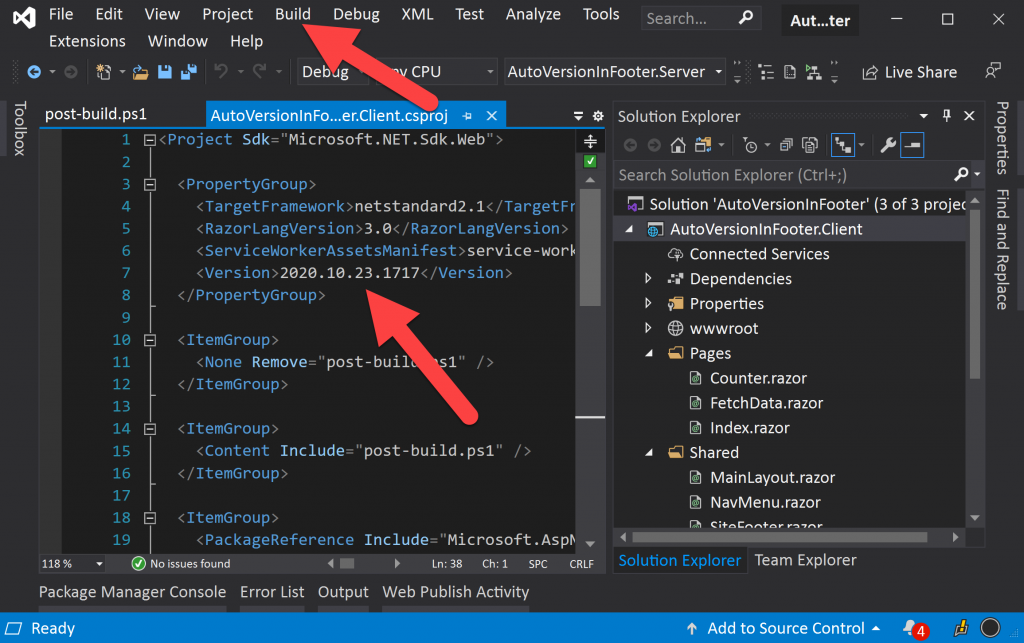
Task: Open the Find and Replace side tab
Action: click(x=1002, y=249)
